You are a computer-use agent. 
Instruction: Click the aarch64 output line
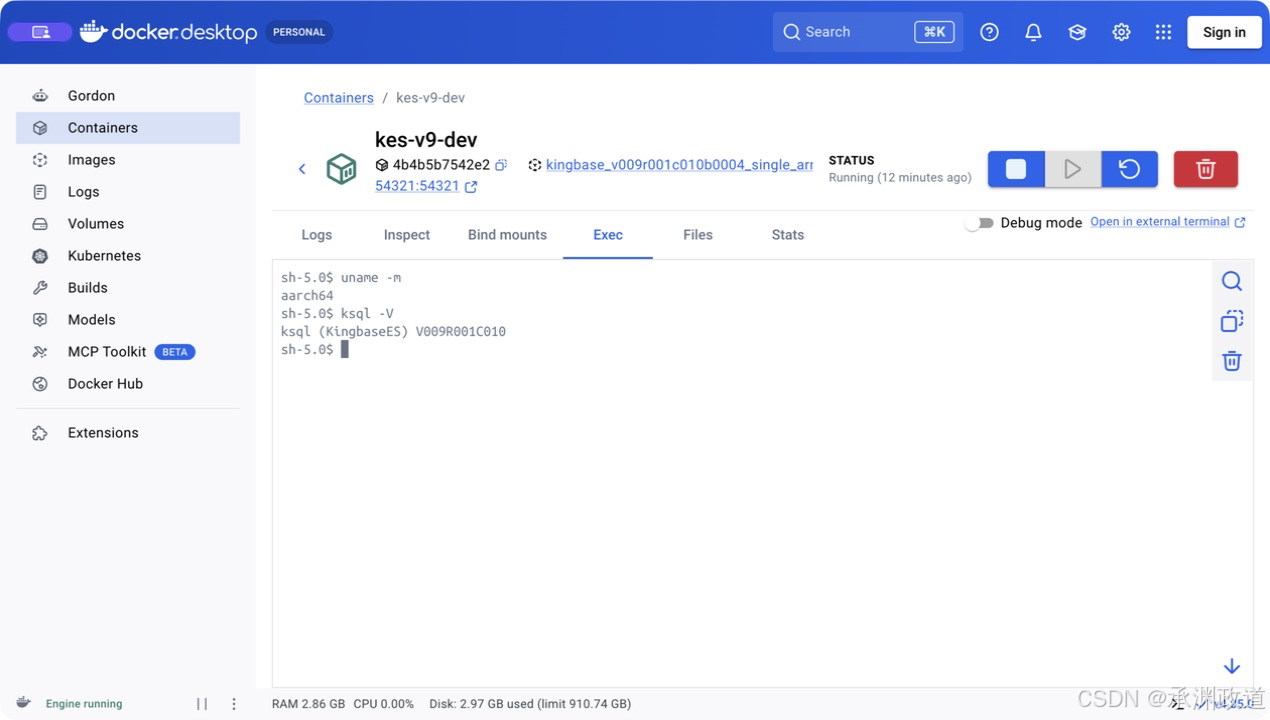[x=307, y=296]
